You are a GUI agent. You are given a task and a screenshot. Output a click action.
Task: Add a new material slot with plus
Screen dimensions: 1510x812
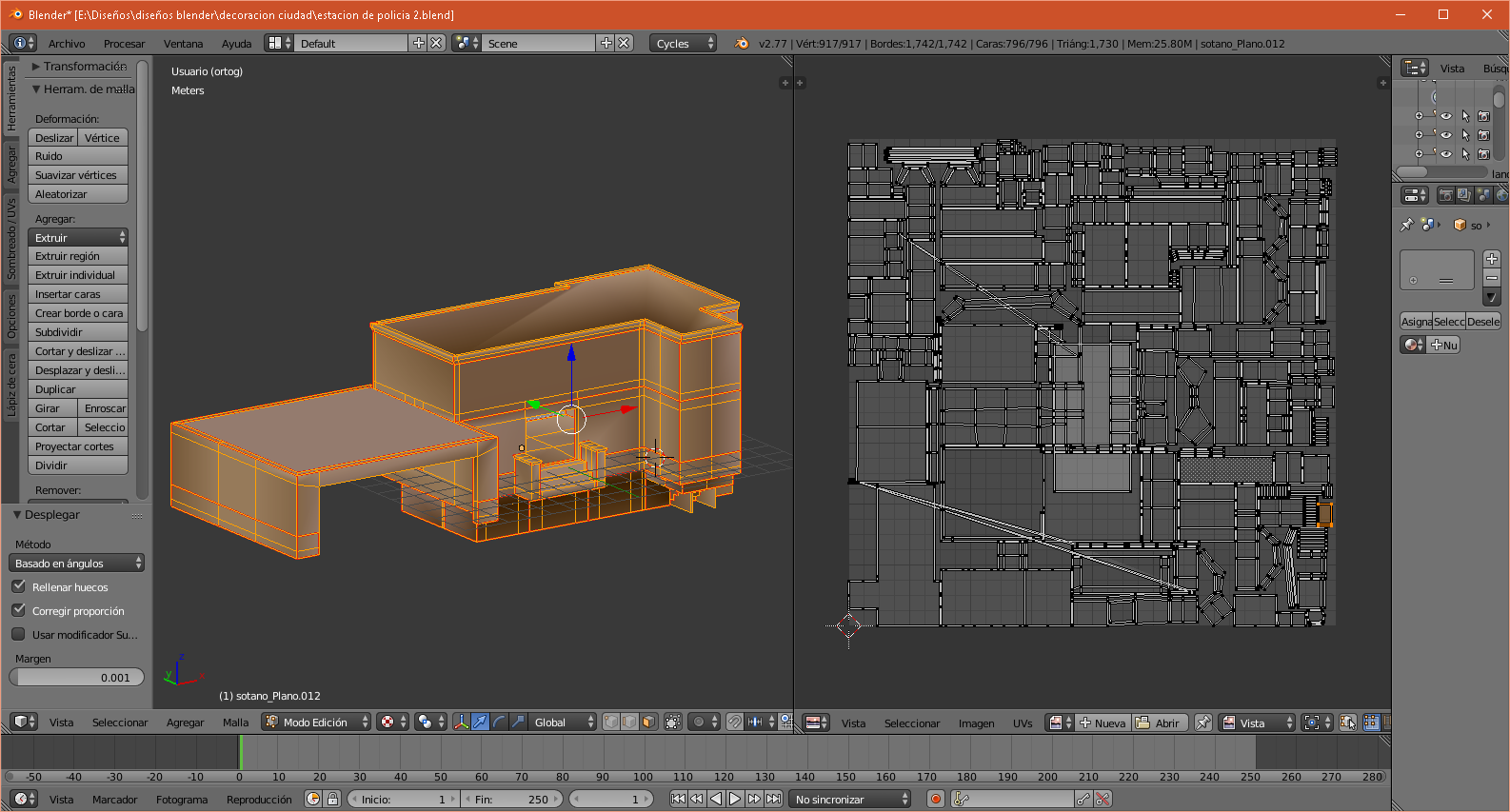[1492, 259]
